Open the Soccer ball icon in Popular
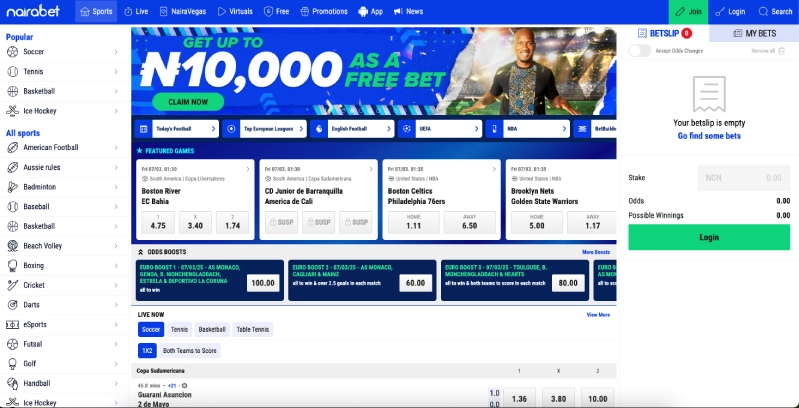The height and width of the screenshot is (408, 799). [x=13, y=52]
